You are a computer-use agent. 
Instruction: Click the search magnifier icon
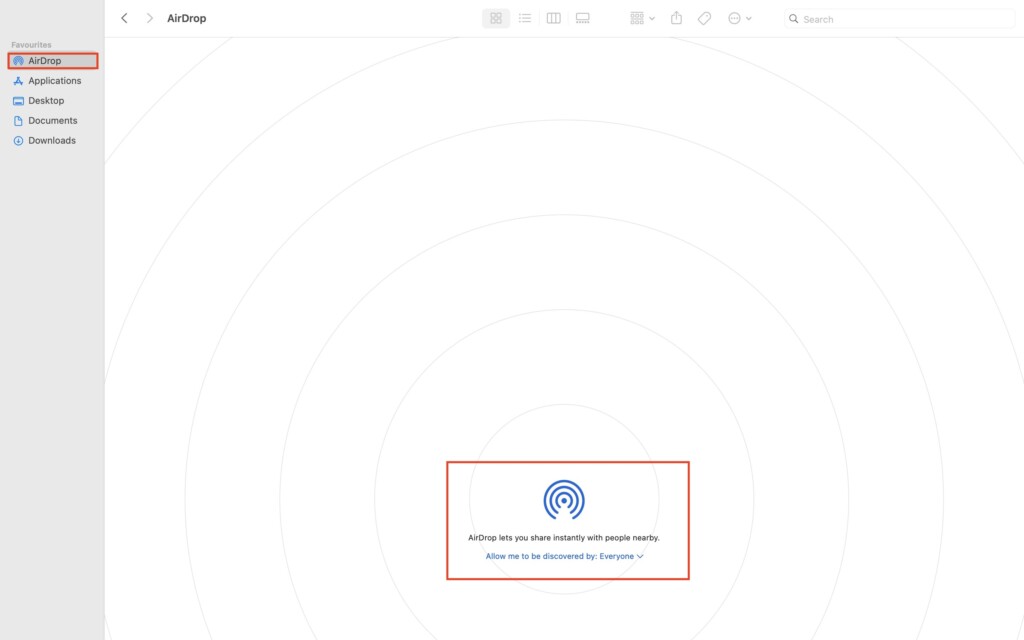(x=794, y=19)
